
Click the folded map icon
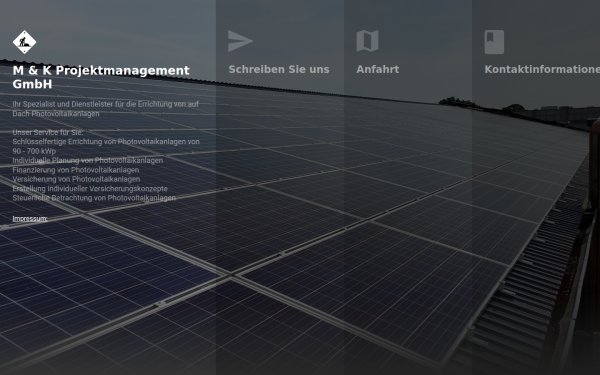click(367, 41)
